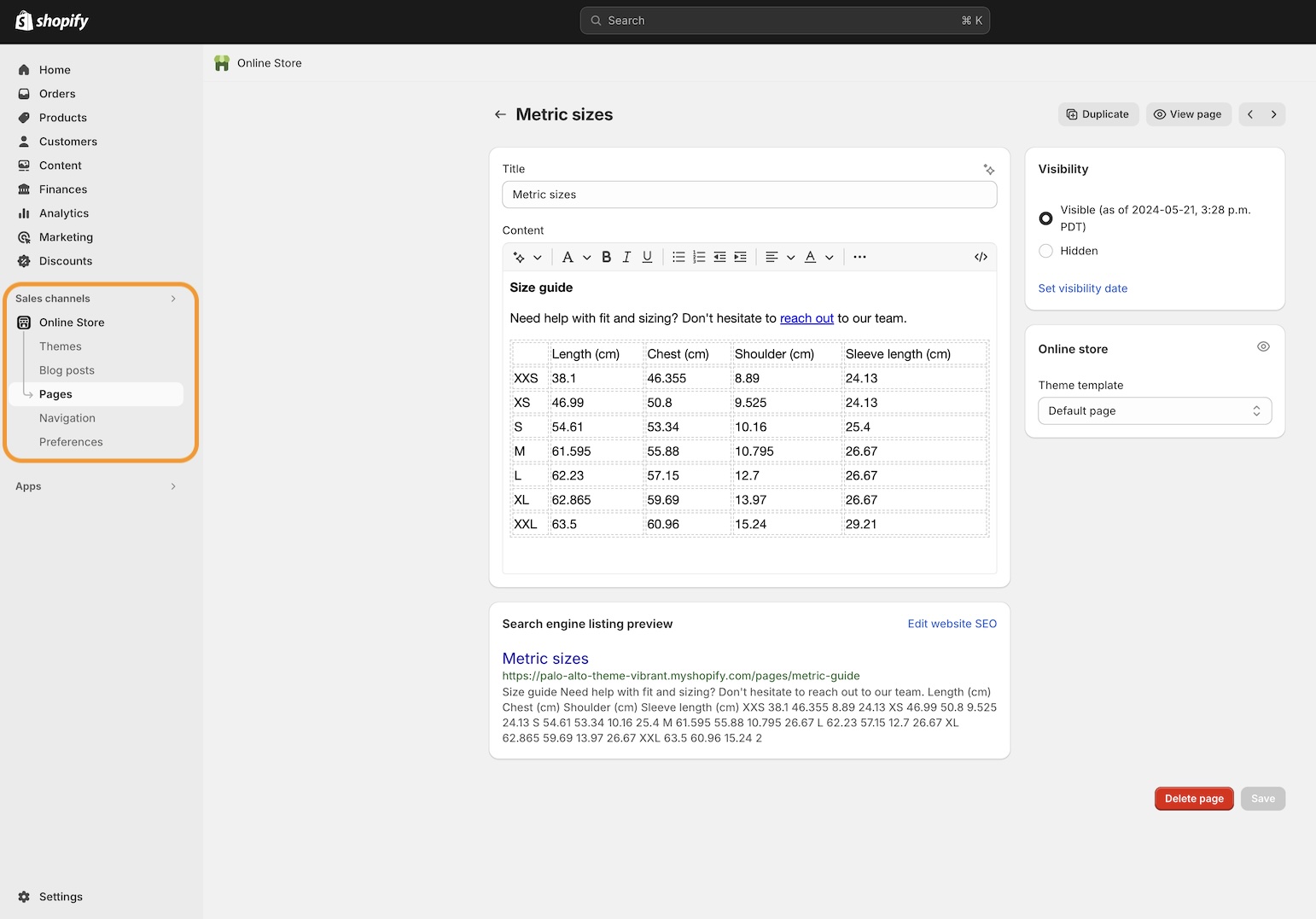The image size is (1316, 919).
Task: Open more formatting options ellipsis
Action: [859, 257]
